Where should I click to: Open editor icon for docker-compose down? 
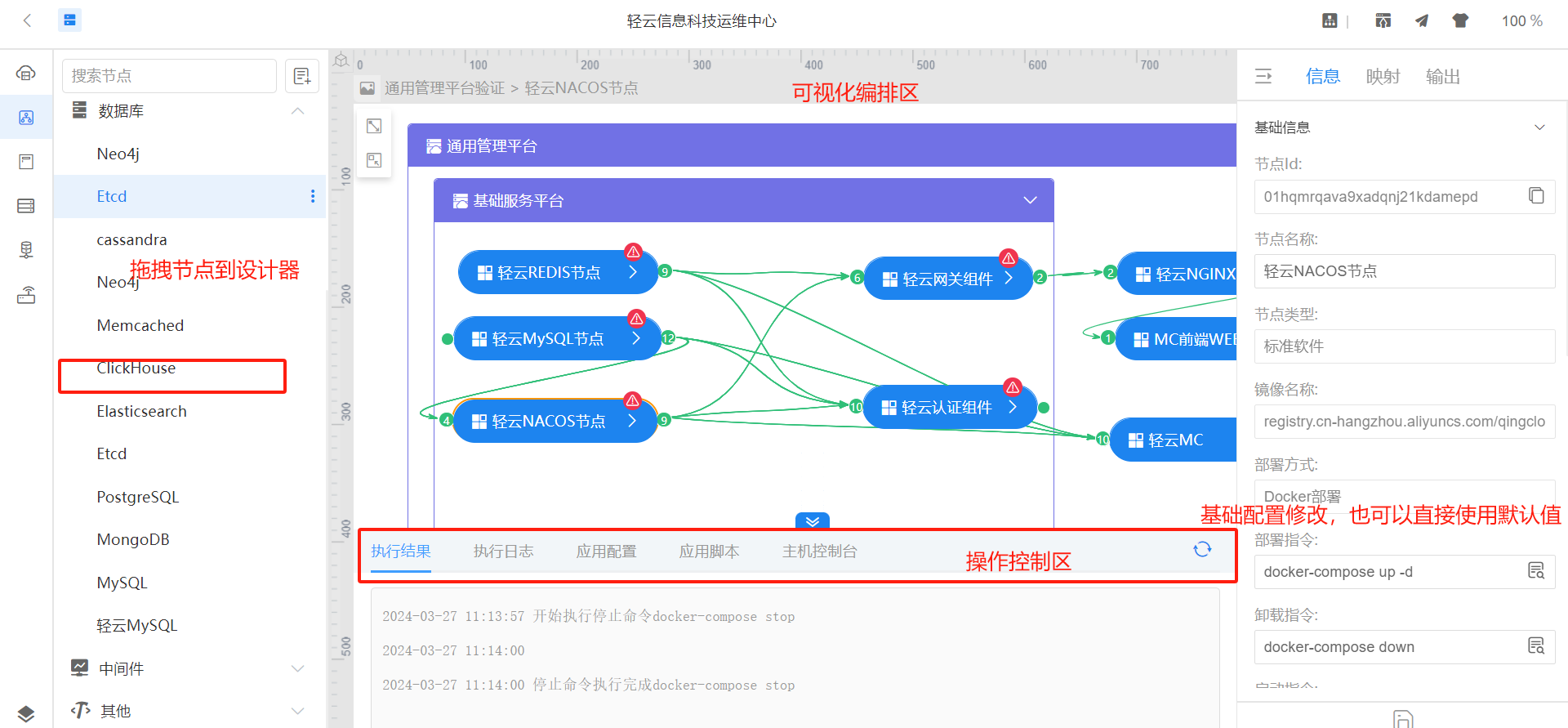click(x=1536, y=645)
